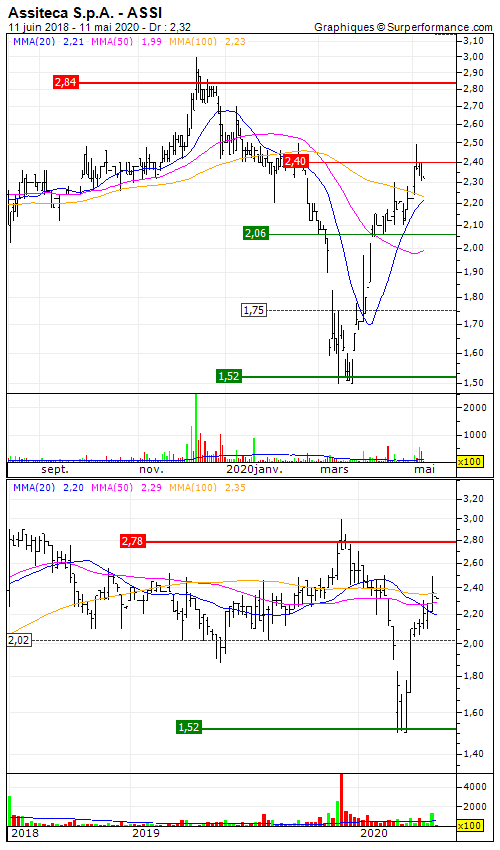This screenshot has width=500, height=850.
Task: Click green 1,52 support label in lower chart
Action: (x=189, y=727)
